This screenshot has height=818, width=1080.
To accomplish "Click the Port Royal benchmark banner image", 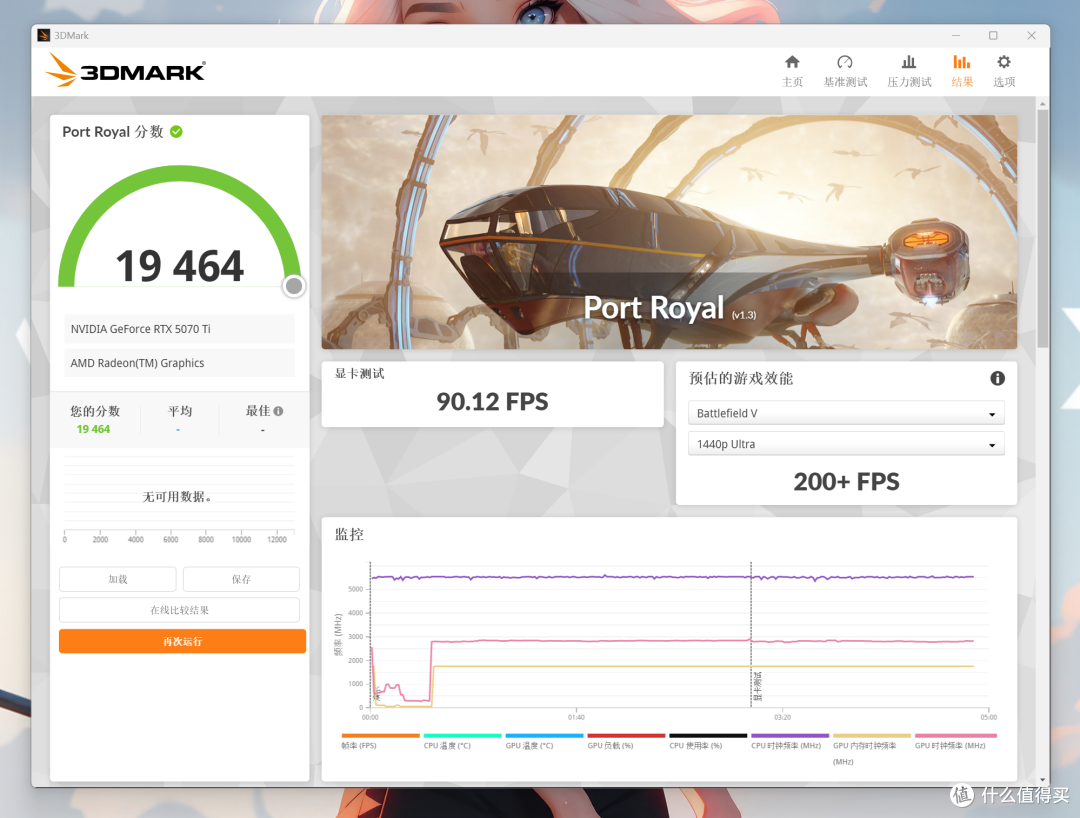I will tap(669, 231).
